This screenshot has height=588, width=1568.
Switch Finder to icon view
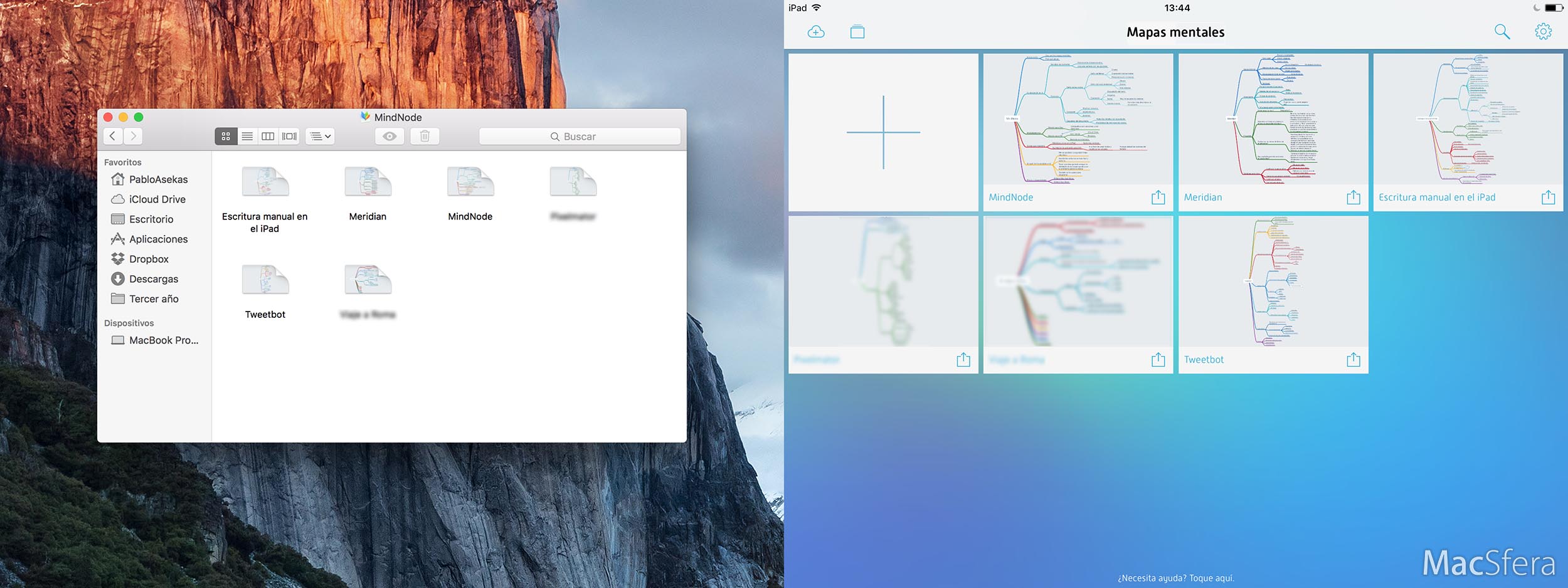[x=226, y=136]
